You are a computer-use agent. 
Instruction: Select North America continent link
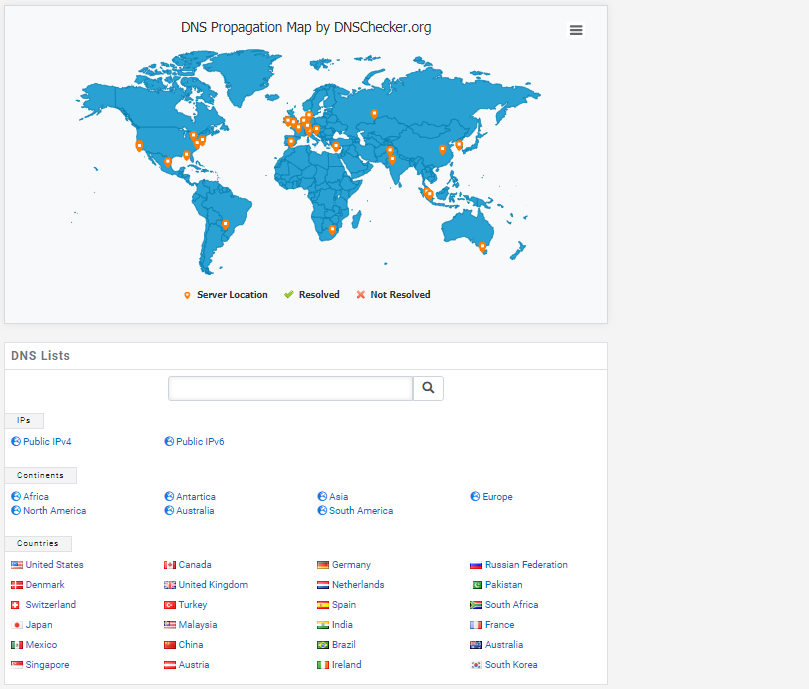(x=54, y=511)
